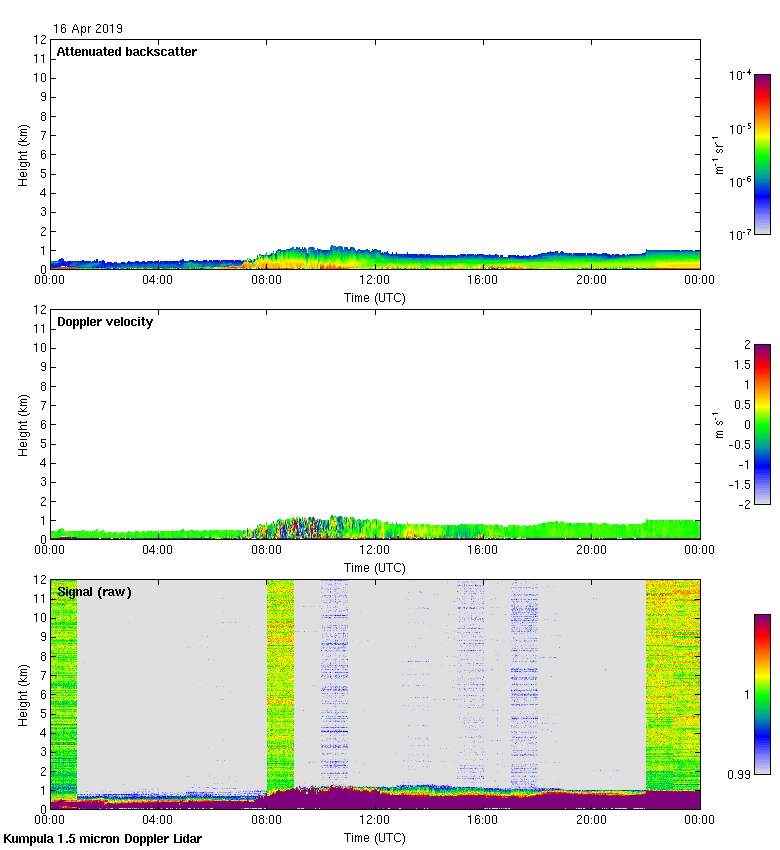
Task: Click the "m s-1" unit label of velocity colorbar
Action: [719, 425]
